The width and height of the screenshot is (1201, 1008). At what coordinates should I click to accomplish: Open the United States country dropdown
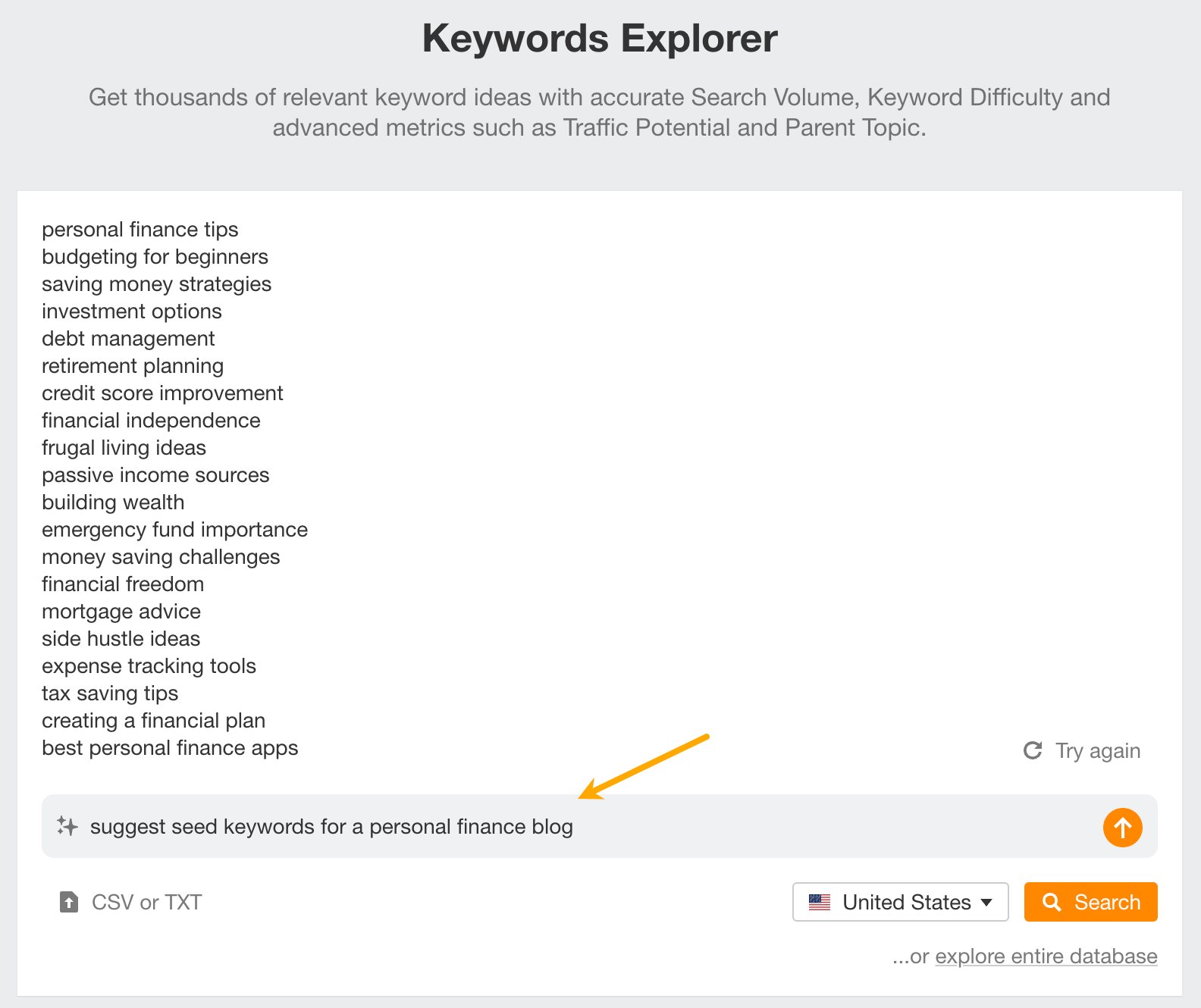tap(899, 902)
